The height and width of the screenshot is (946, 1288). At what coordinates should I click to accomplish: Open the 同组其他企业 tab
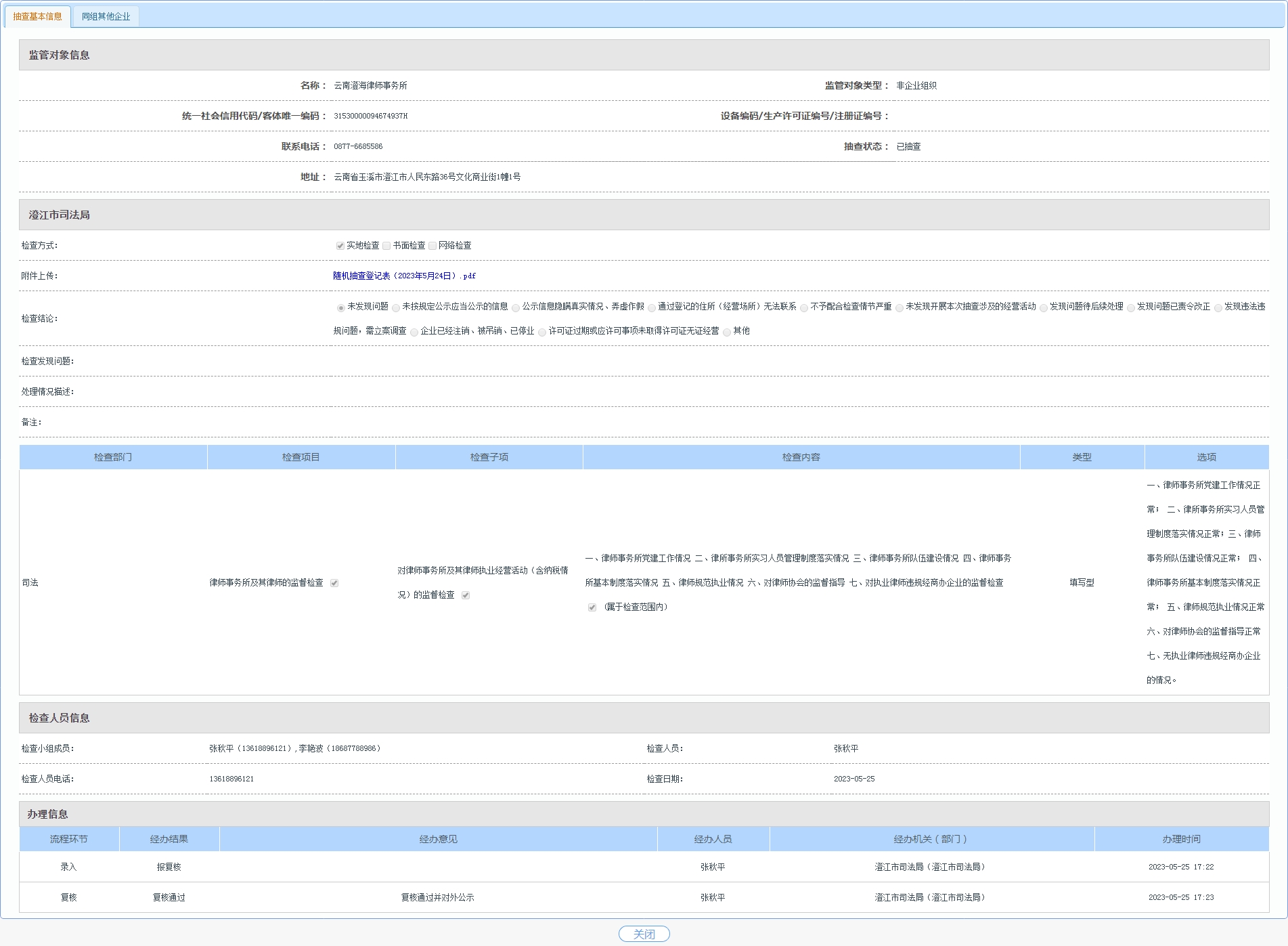[106, 16]
